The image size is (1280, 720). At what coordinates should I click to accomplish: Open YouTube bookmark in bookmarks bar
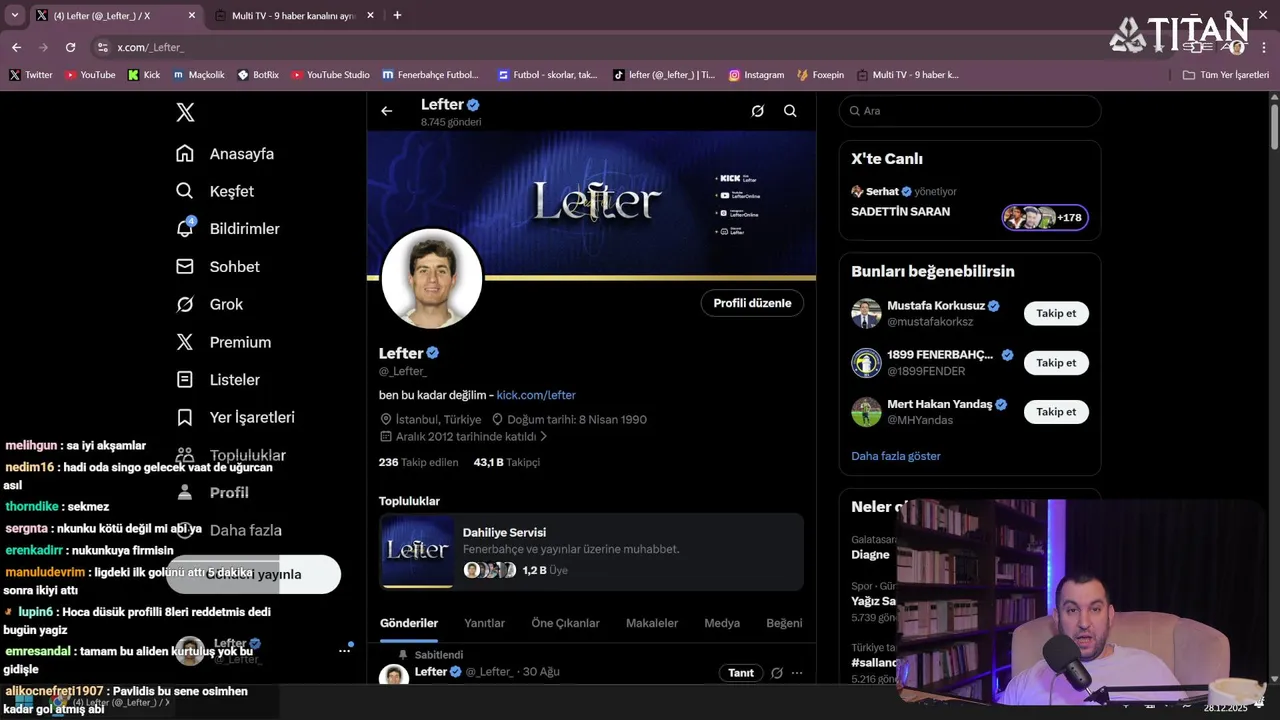90,75
